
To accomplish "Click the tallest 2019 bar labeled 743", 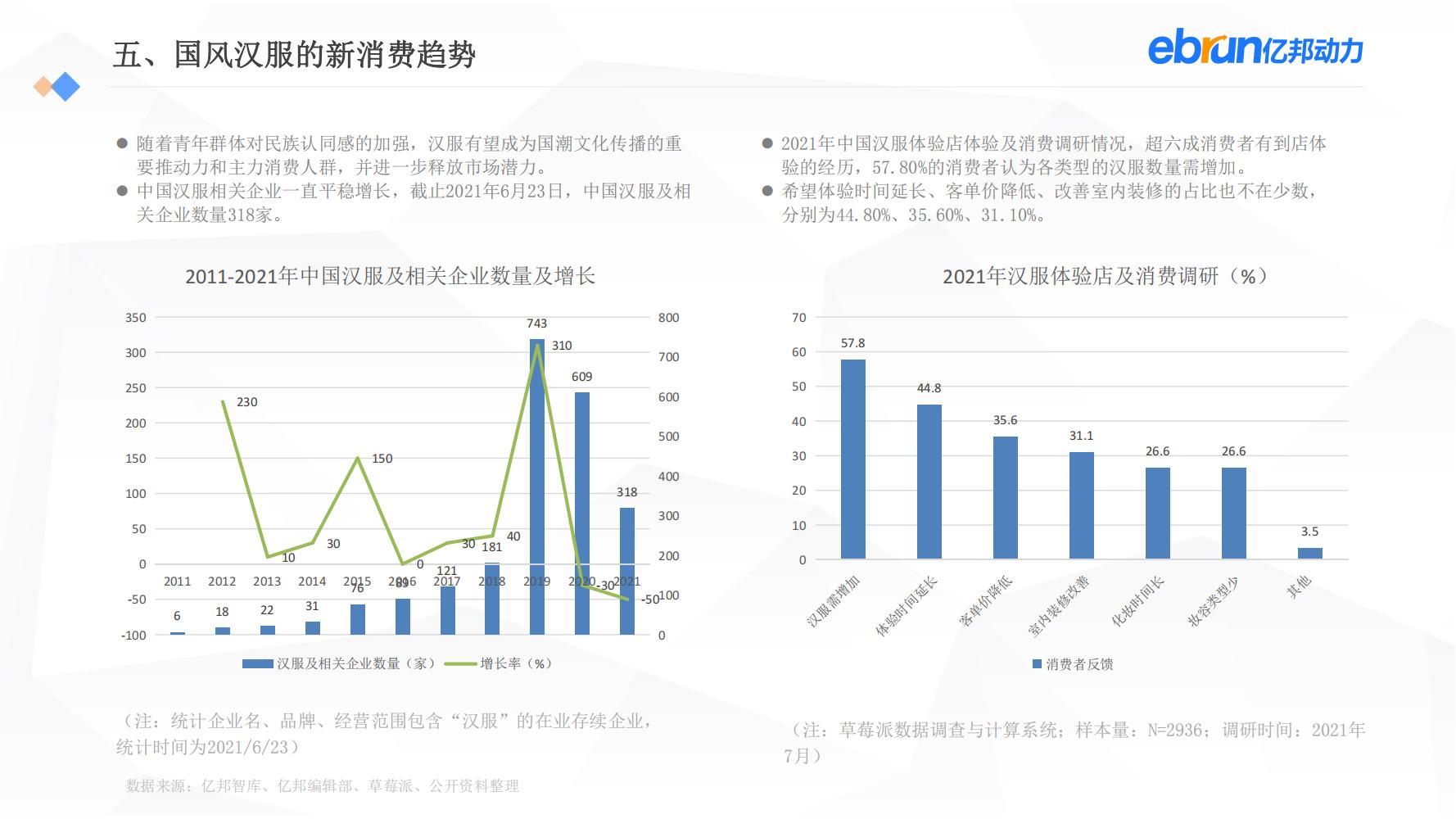I will pos(537,483).
